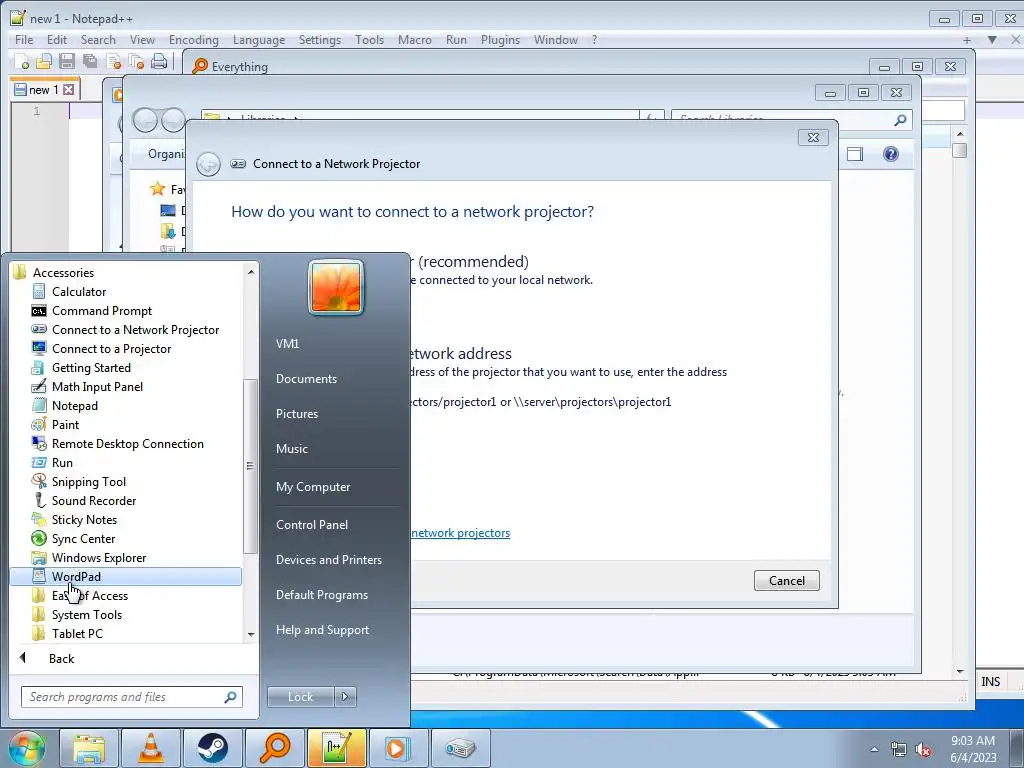Open Devices and Printers from Start menu

(328, 560)
